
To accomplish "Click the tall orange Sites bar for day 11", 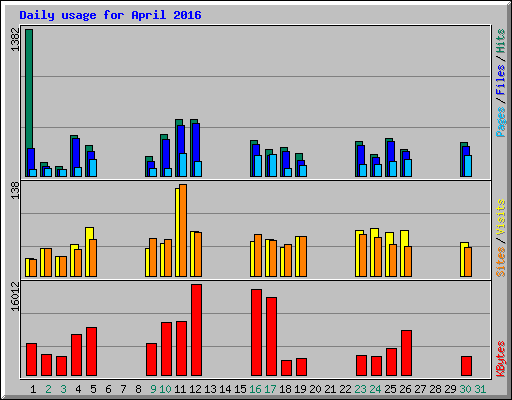I will (183, 230).
